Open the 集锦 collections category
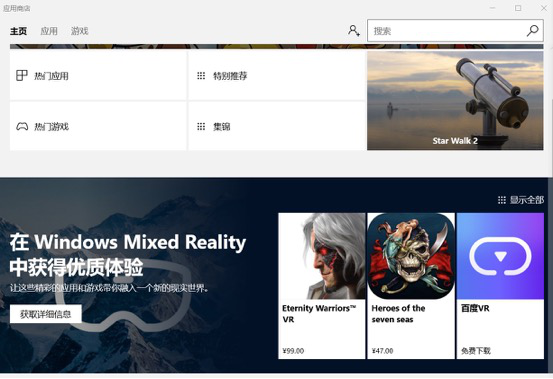This screenshot has height=379, width=553. [277, 126]
